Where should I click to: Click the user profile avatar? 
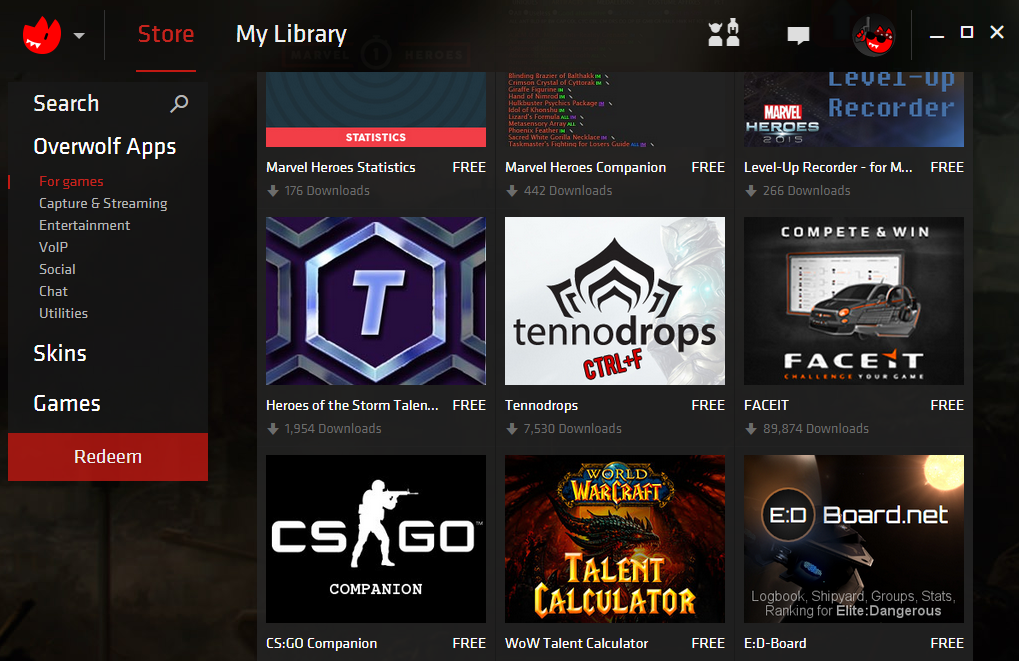point(874,35)
